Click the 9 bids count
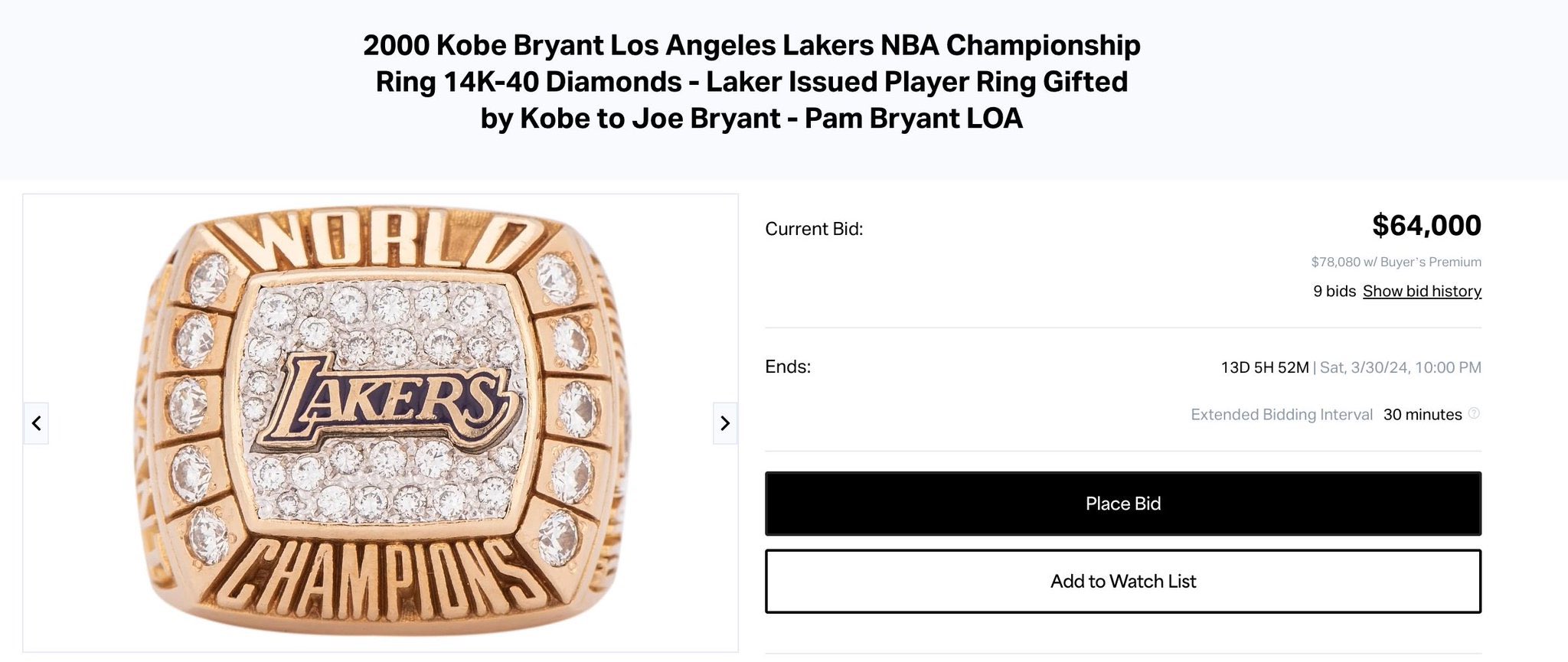Image resolution: width=1568 pixels, height=662 pixels. click(x=1334, y=291)
